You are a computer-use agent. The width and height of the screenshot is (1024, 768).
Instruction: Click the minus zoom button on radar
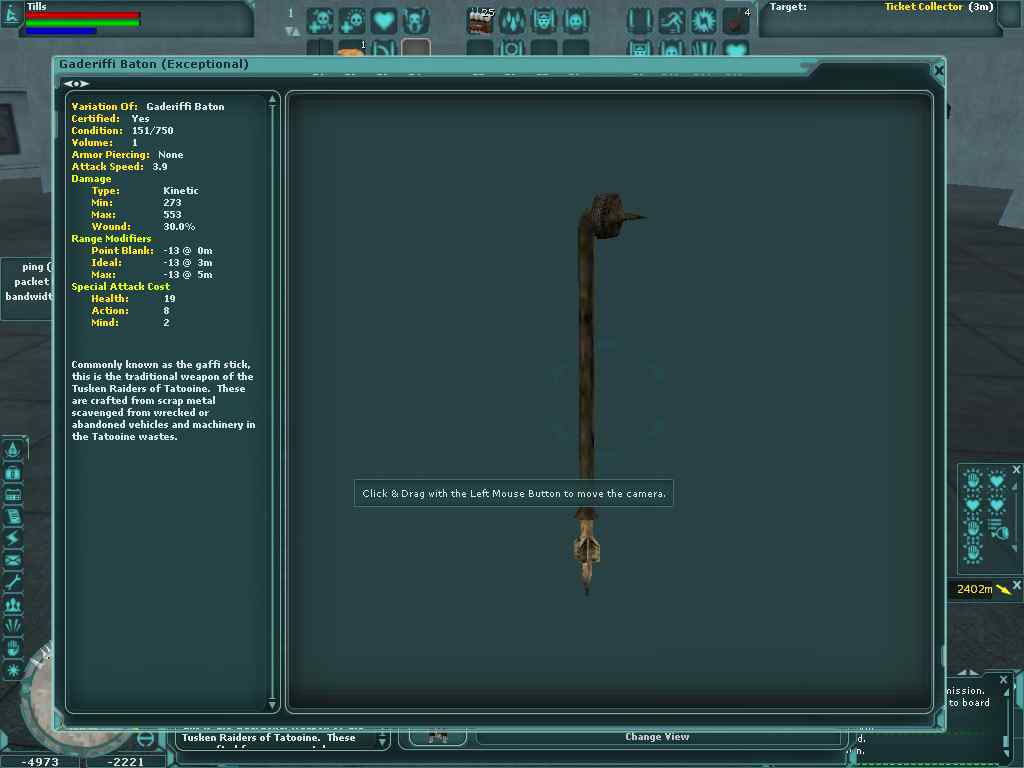click(x=146, y=739)
